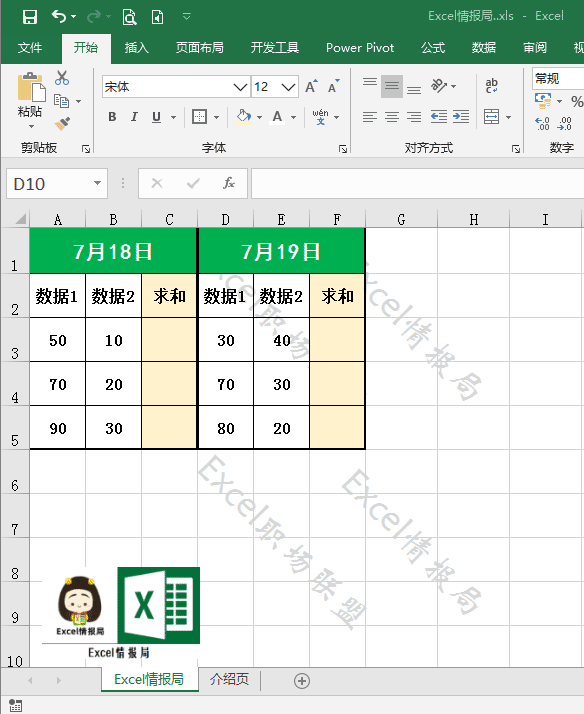The height and width of the screenshot is (714, 584).
Task: Click the Decrease Decimal icon
Action: pyautogui.click(x=564, y=123)
